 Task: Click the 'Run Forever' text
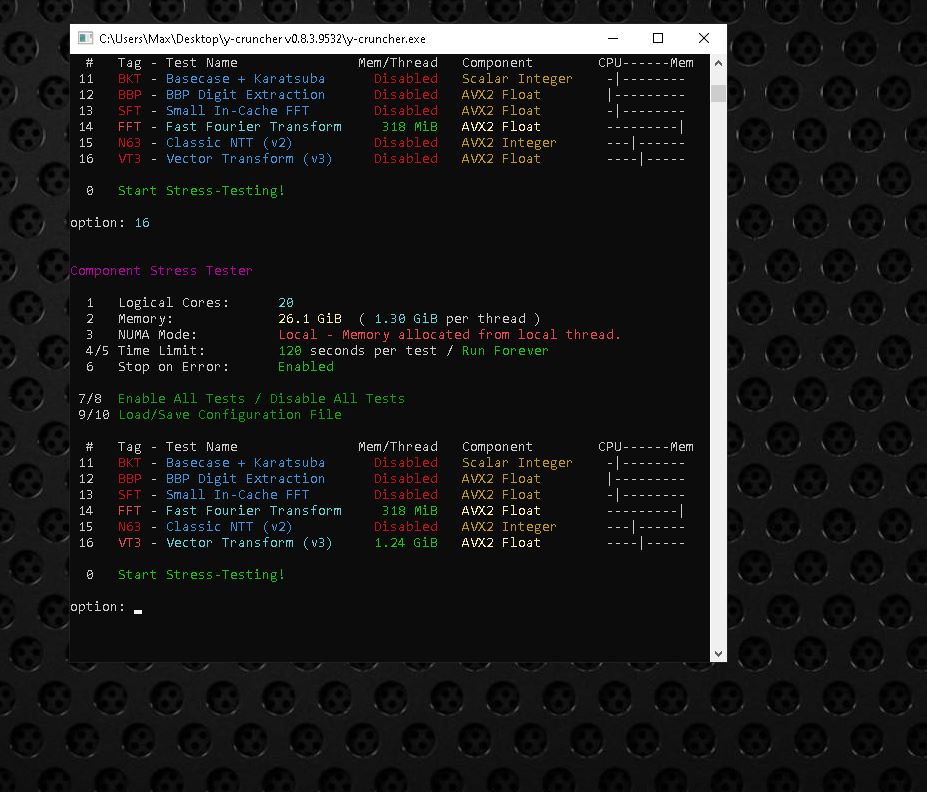505,350
